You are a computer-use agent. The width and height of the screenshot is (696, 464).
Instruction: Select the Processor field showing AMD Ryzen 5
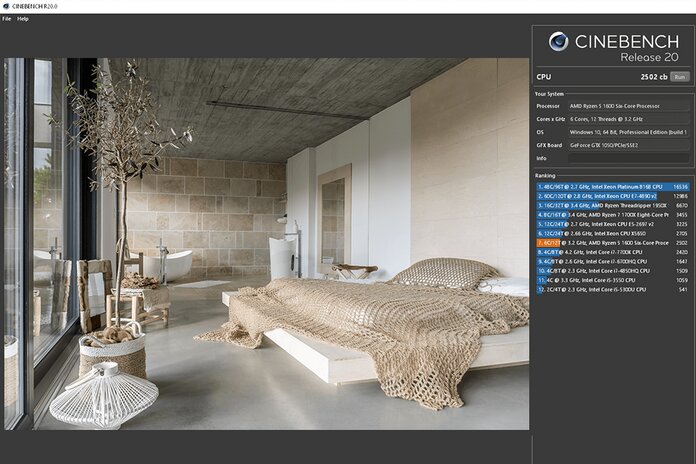628,106
